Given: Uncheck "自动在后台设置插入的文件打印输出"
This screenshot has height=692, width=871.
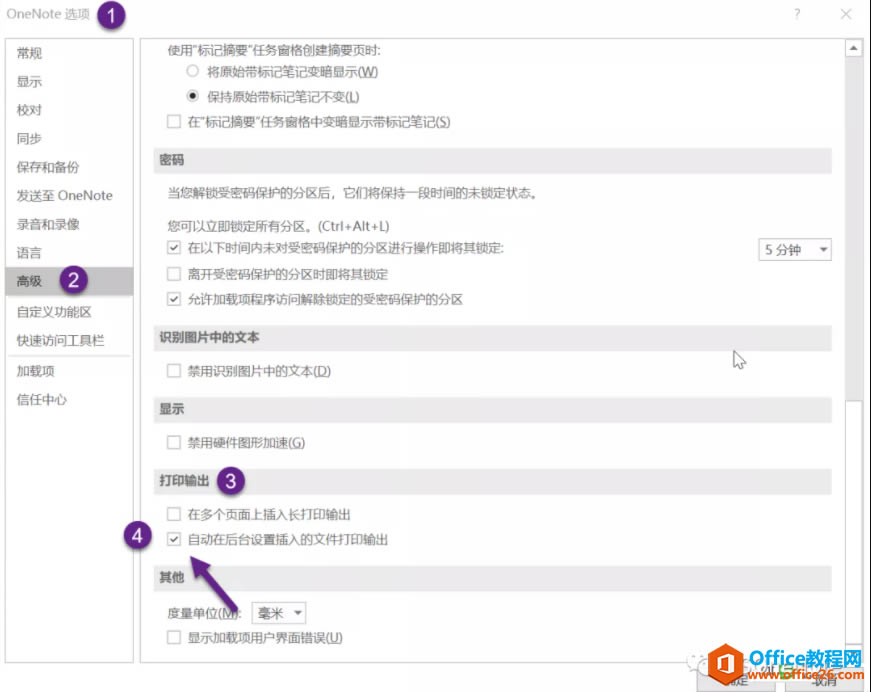Looking at the screenshot, I should pyautogui.click(x=174, y=538).
